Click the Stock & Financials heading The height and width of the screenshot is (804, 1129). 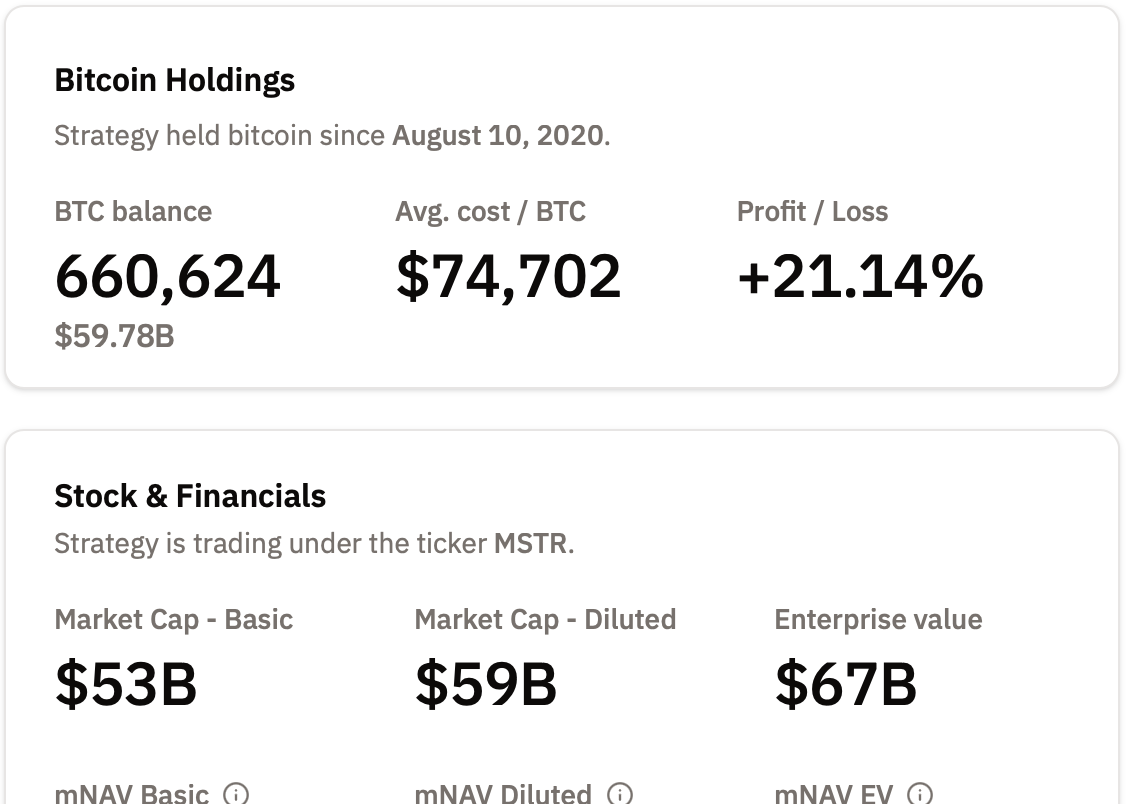click(190, 496)
